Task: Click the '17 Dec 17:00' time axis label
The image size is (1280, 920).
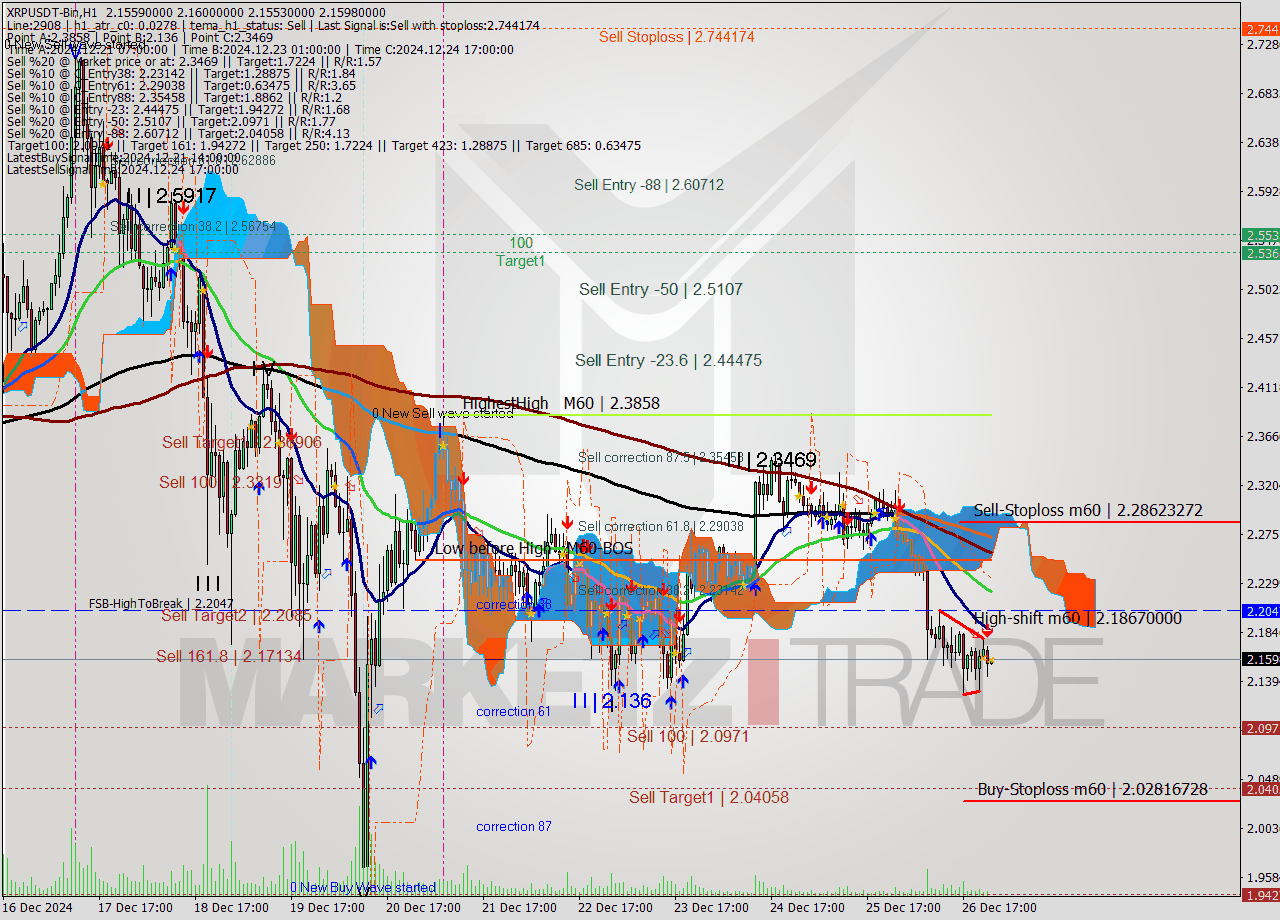Action: (136, 908)
